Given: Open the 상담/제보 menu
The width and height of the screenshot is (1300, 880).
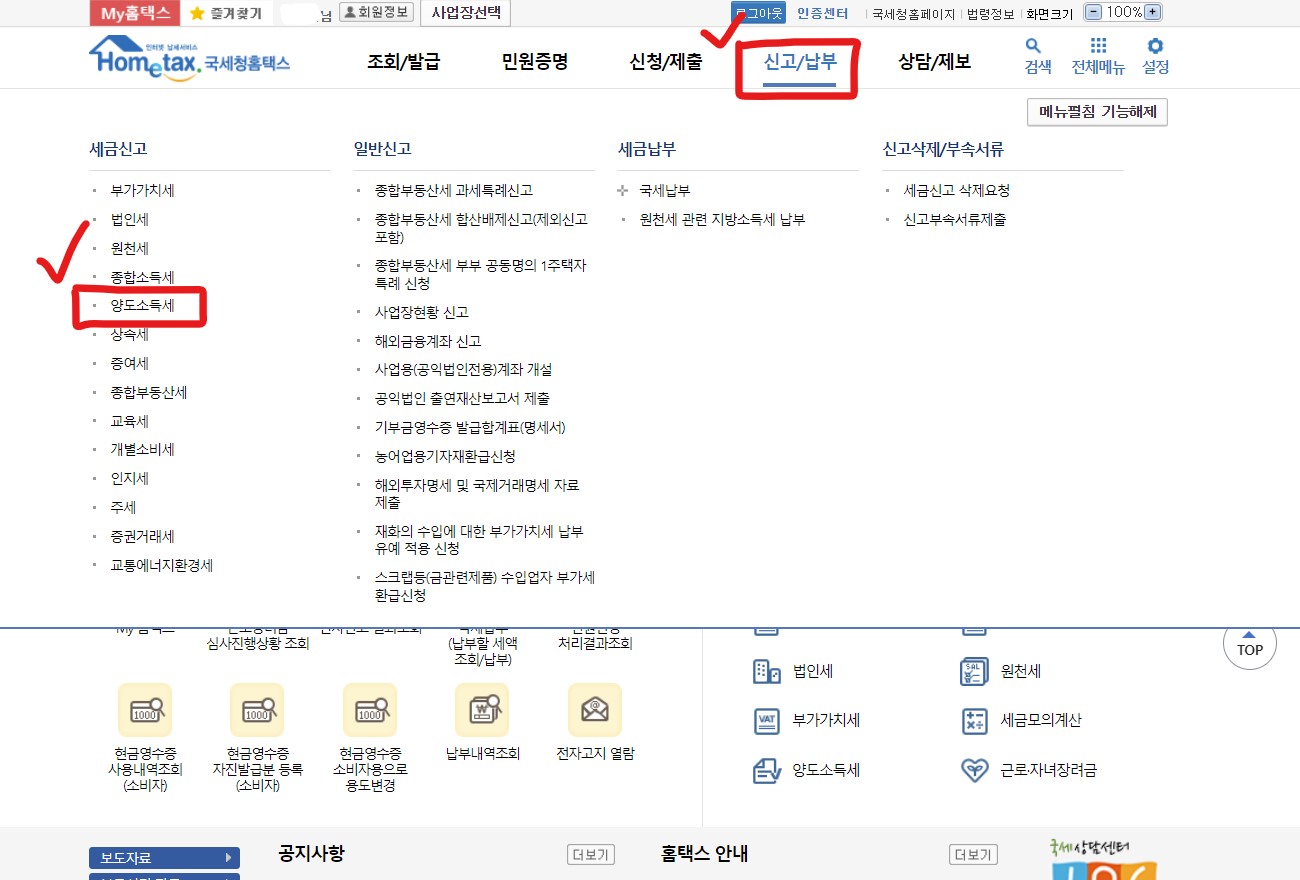Looking at the screenshot, I should 934,62.
